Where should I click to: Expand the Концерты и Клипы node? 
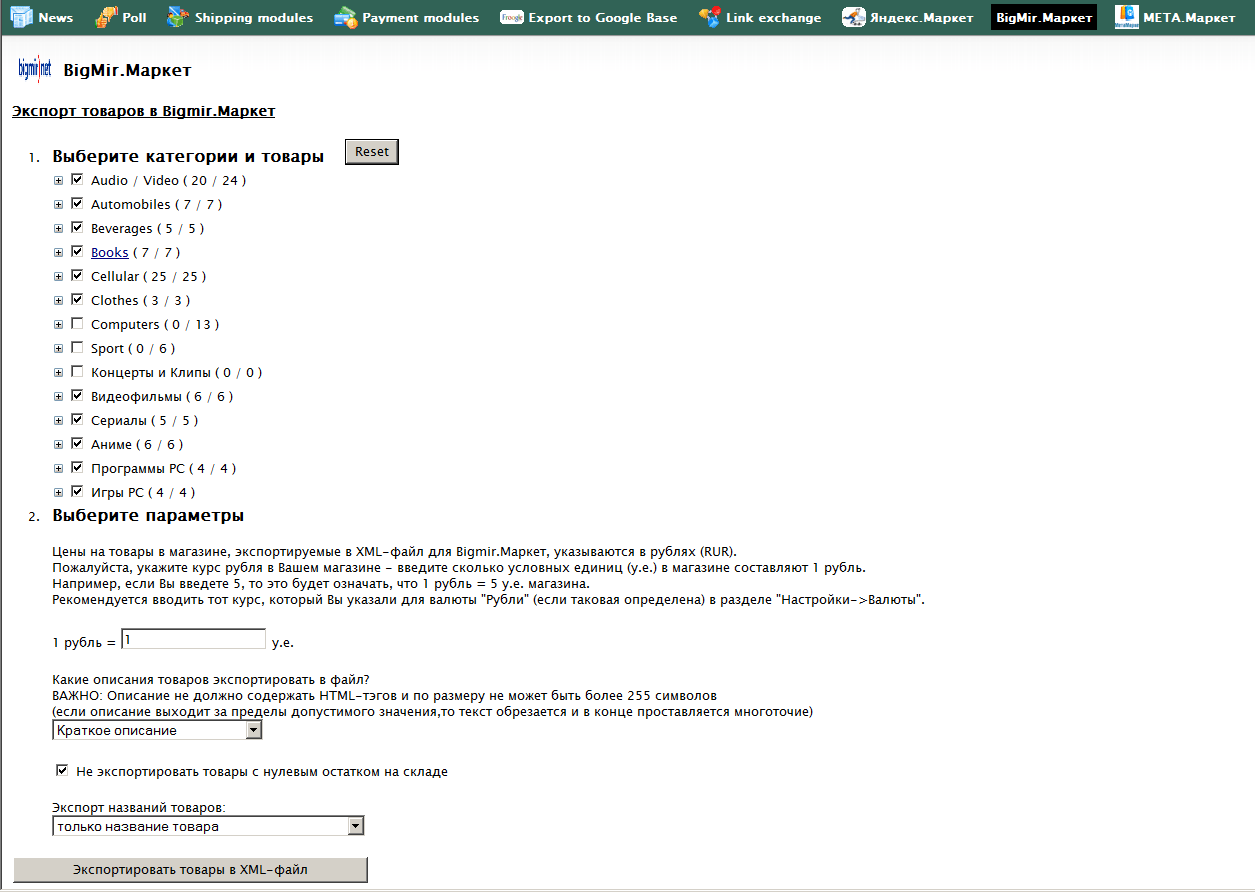click(x=58, y=373)
